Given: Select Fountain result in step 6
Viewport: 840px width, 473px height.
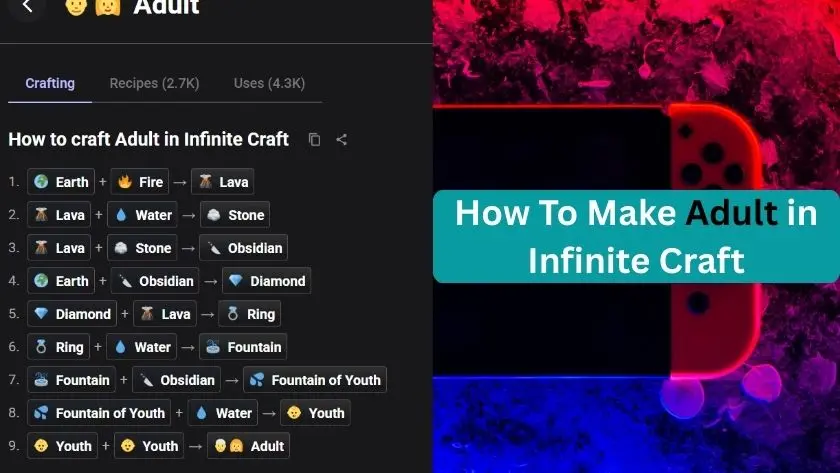Looking at the screenshot, I should point(243,347).
